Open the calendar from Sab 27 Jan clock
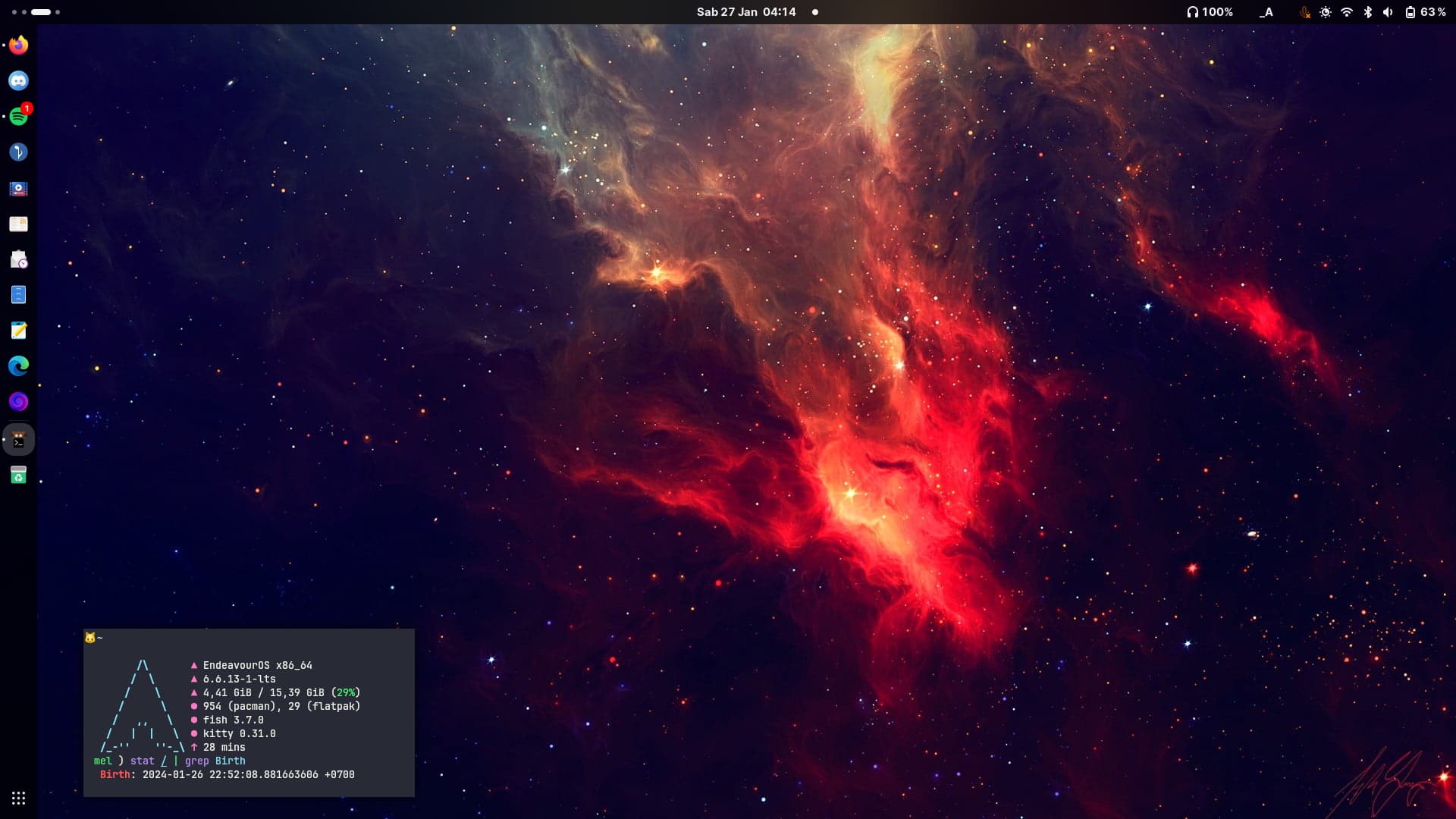 (746, 12)
